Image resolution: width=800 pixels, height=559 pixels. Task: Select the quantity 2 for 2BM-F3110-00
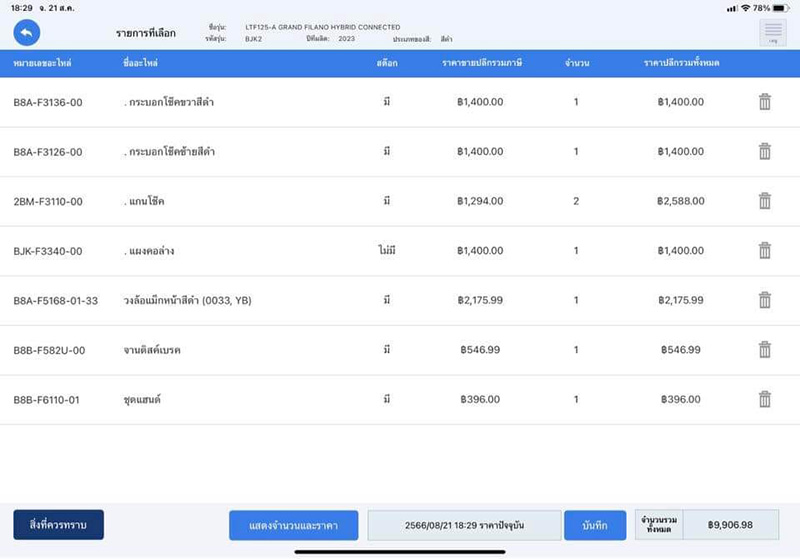coord(576,201)
